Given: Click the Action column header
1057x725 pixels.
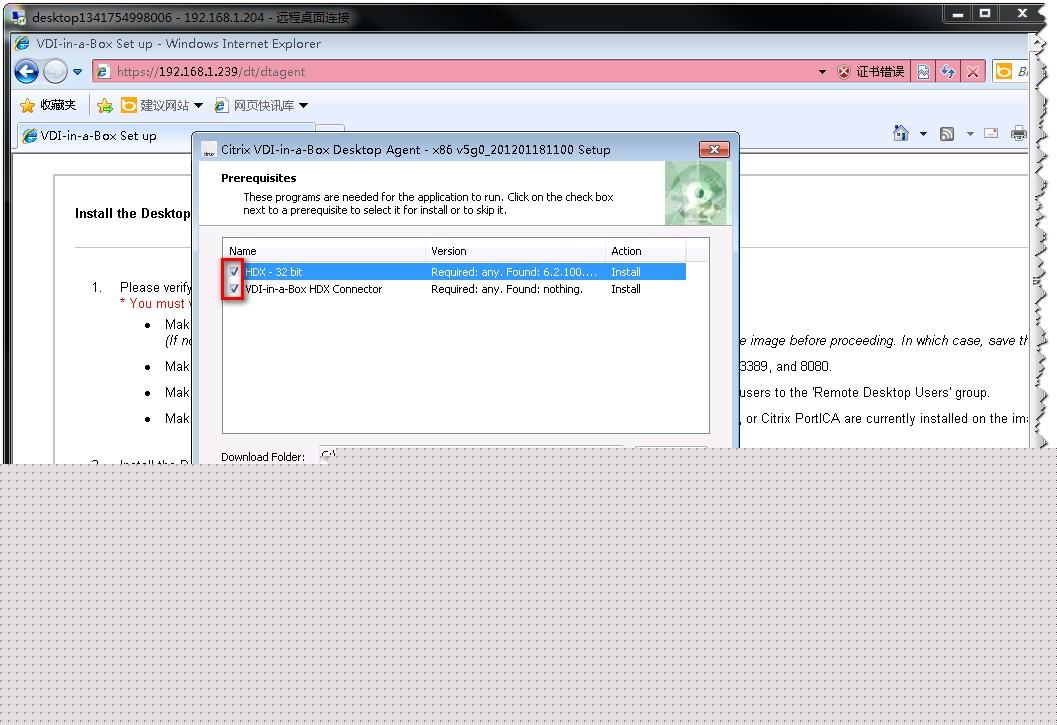Looking at the screenshot, I should (x=646, y=251).
